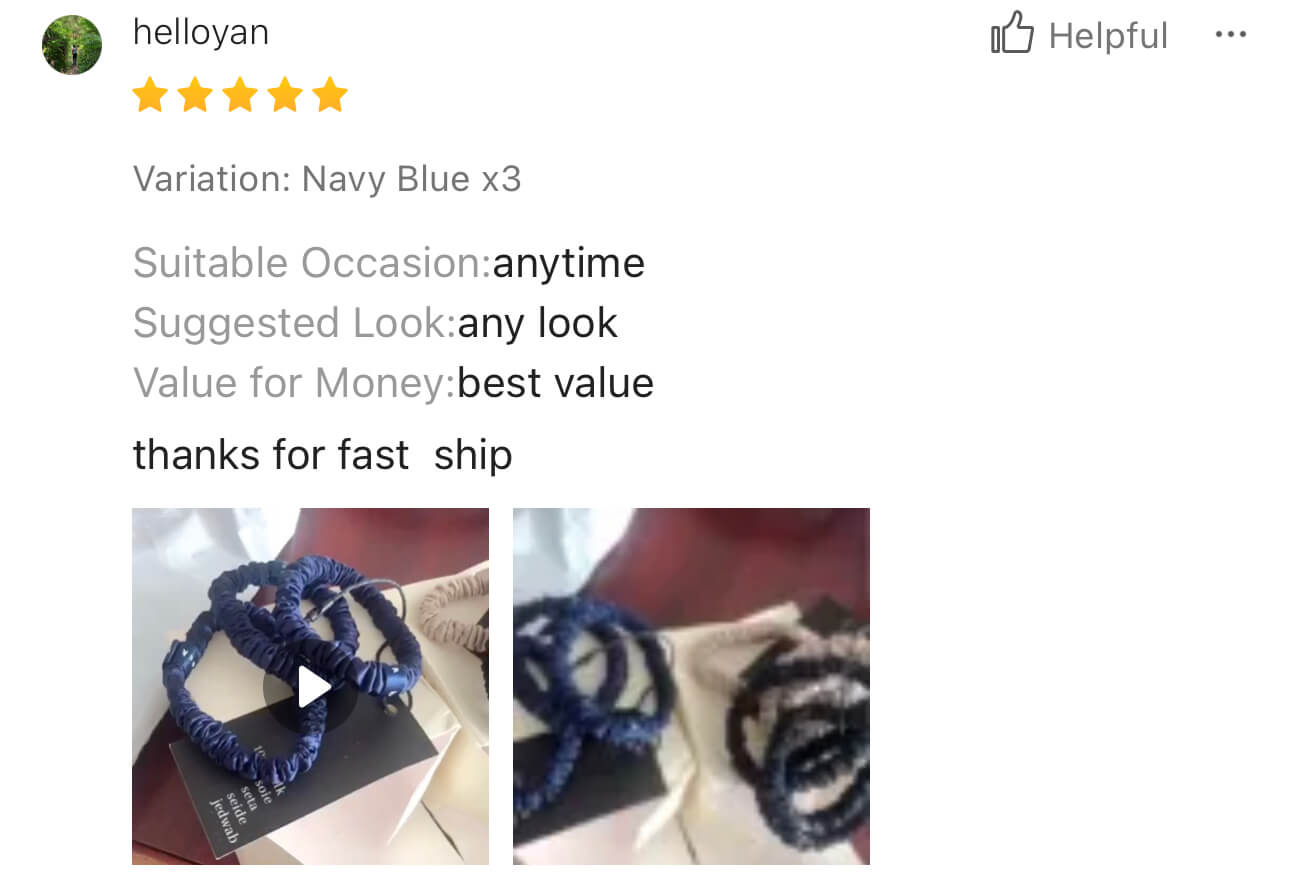Screen dimensions: 1290x888
Task: Open helloyan's profile avatar
Action: [x=72, y=45]
